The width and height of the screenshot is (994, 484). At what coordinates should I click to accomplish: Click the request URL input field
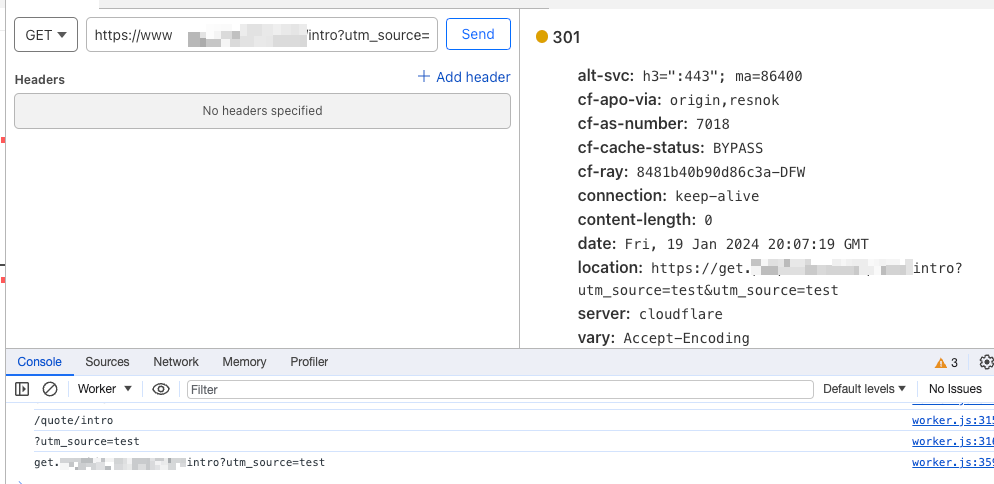coord(262,36)
